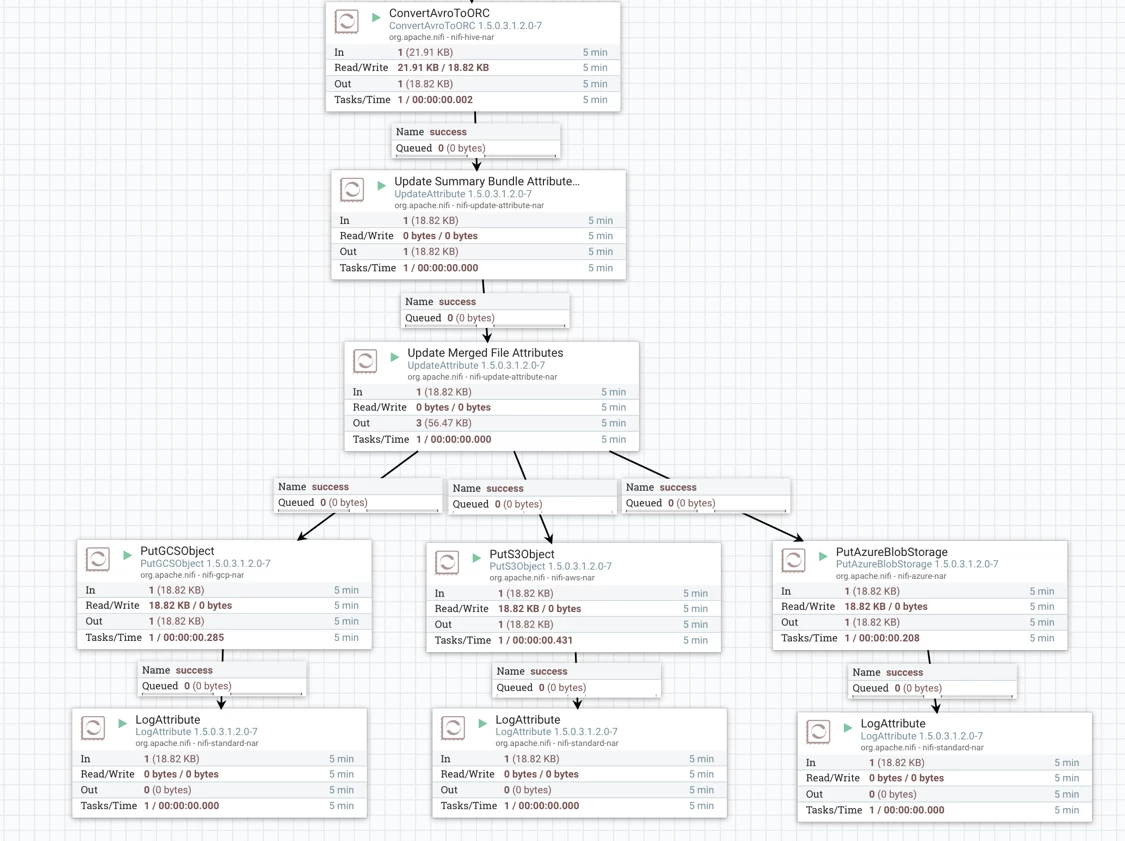Select the PutAzureBlobStorage processor title
The height and width of the screenshot is (841, 1125).
(x=891, y=552)
